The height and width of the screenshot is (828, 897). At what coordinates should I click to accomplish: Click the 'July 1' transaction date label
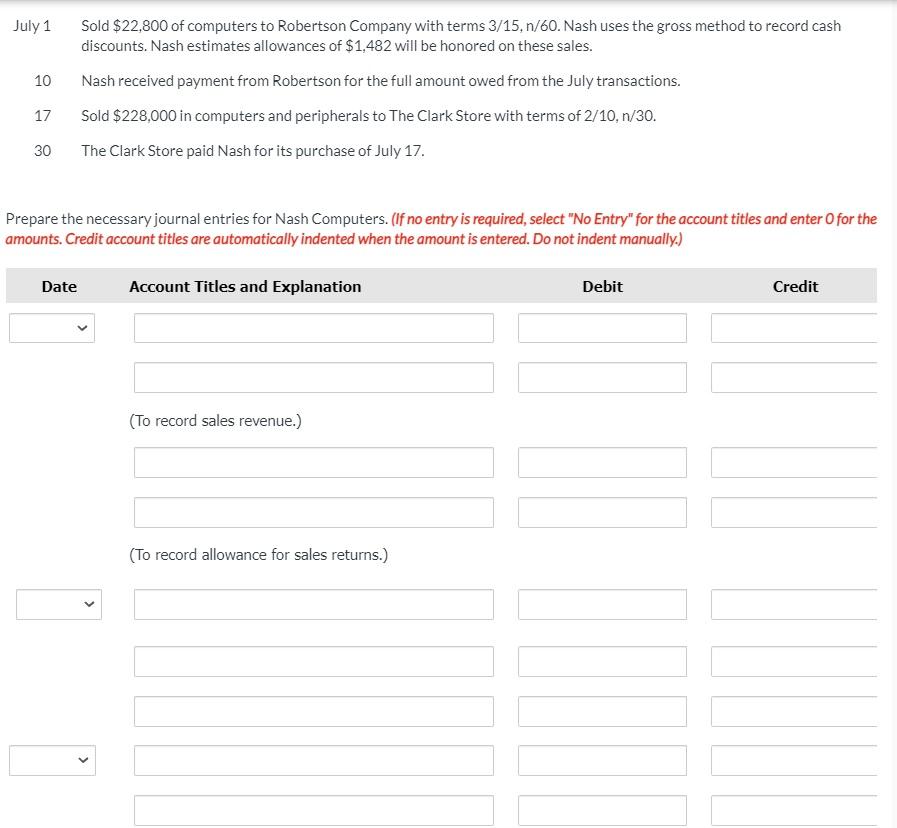pos(32,26)
